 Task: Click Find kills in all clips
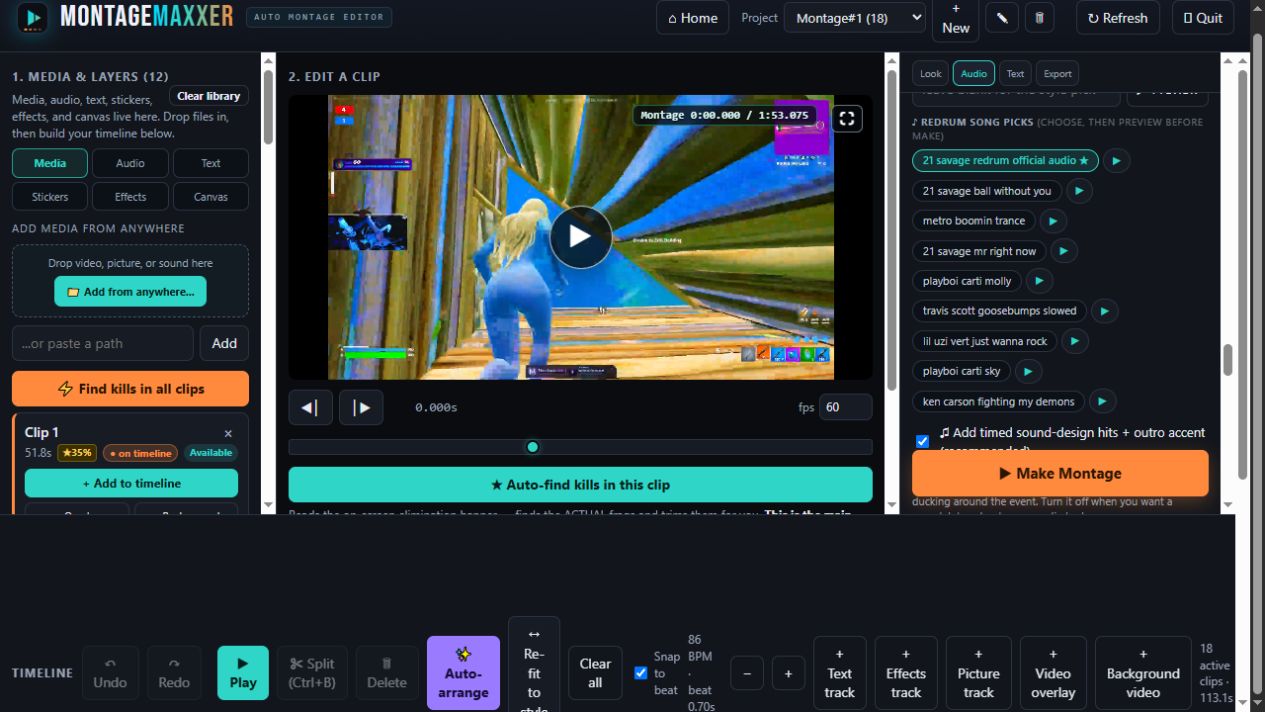130,389
